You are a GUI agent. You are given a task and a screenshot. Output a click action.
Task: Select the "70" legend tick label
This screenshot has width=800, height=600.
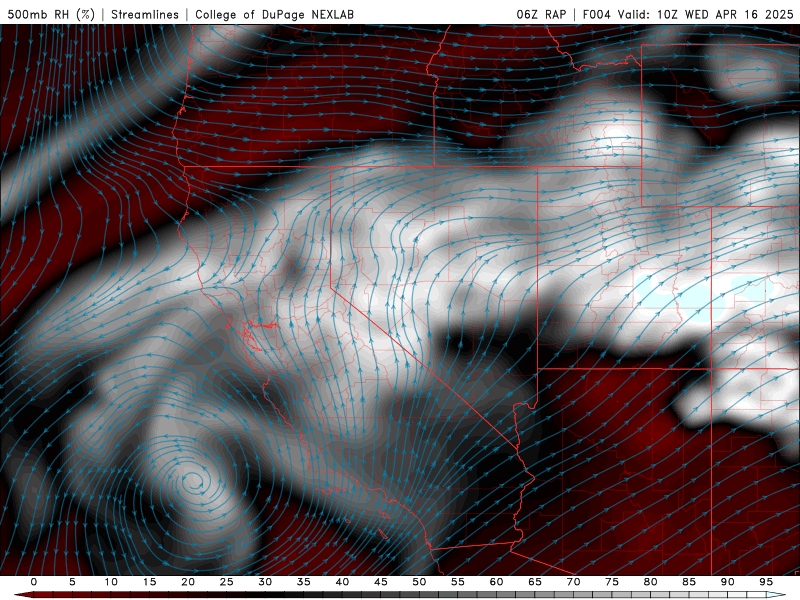[x=573, y=582]
